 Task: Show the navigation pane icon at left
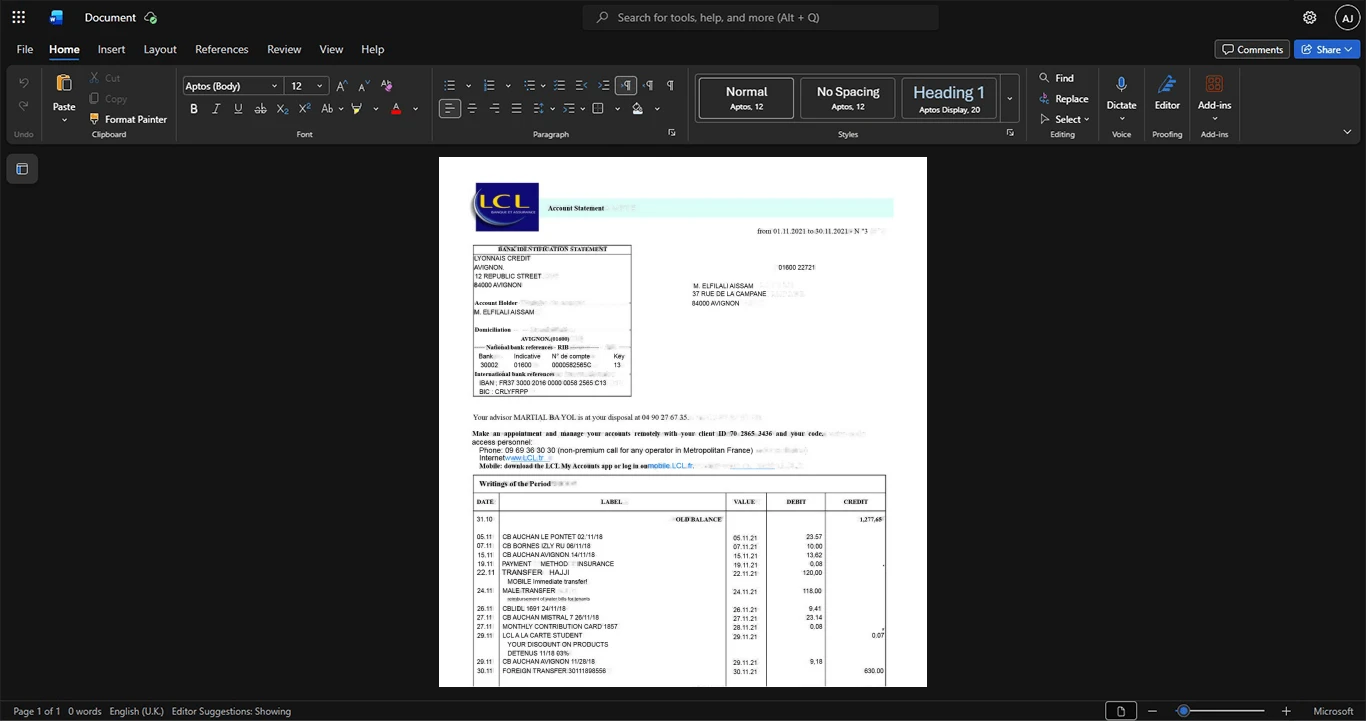(x=22, y=169)
